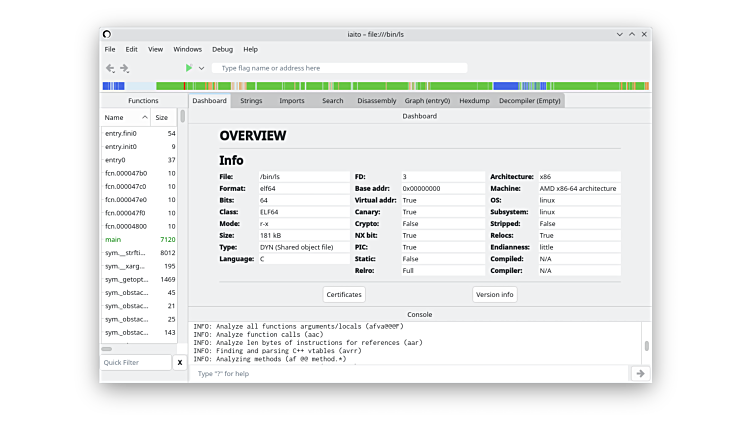The width and height of the screenshot is (752, 423).
Task: Select the main function in list
Action: click(113, 240)
